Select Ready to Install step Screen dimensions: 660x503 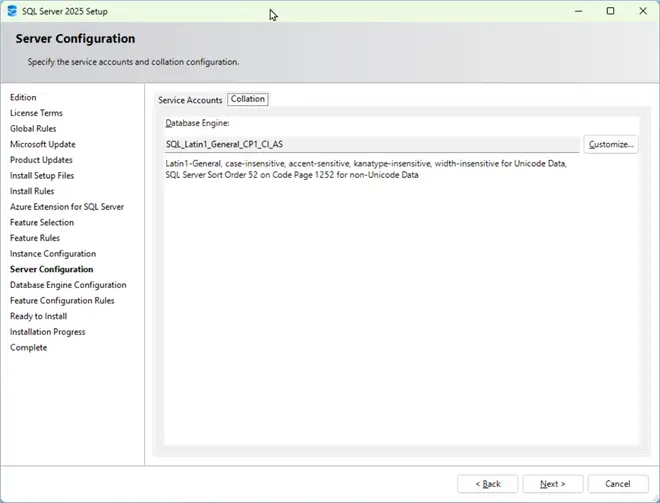pyautogui.click(x=38, y=316)
